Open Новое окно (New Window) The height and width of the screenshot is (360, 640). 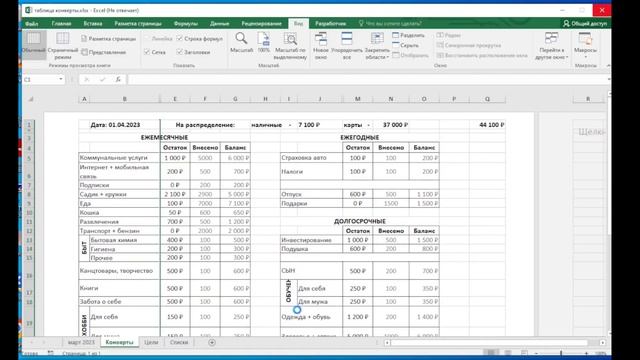pyautogui.click(x=321, y=46)
